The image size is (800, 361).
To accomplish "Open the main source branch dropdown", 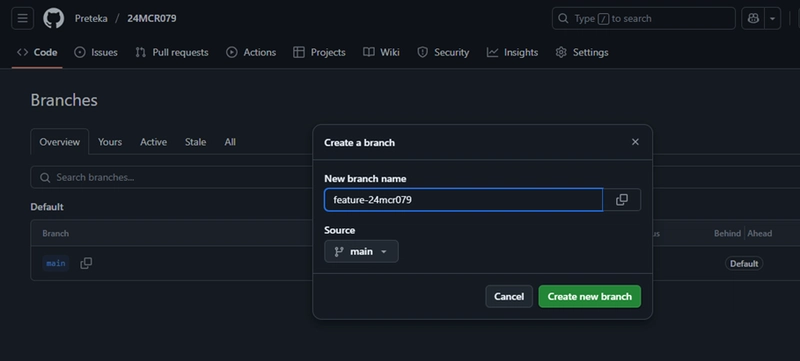I will tap(361, 251).
